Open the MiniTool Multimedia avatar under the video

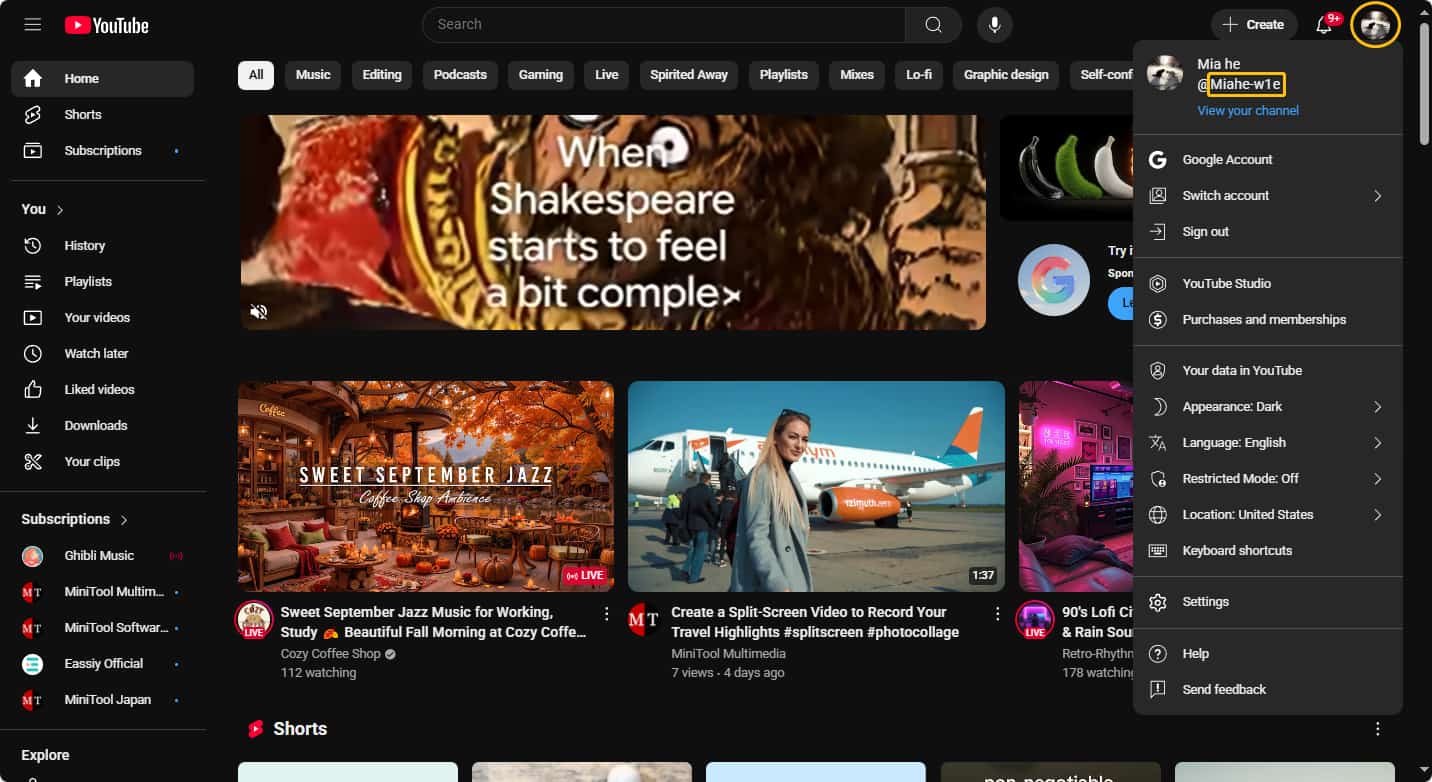[x=645, y=620]
